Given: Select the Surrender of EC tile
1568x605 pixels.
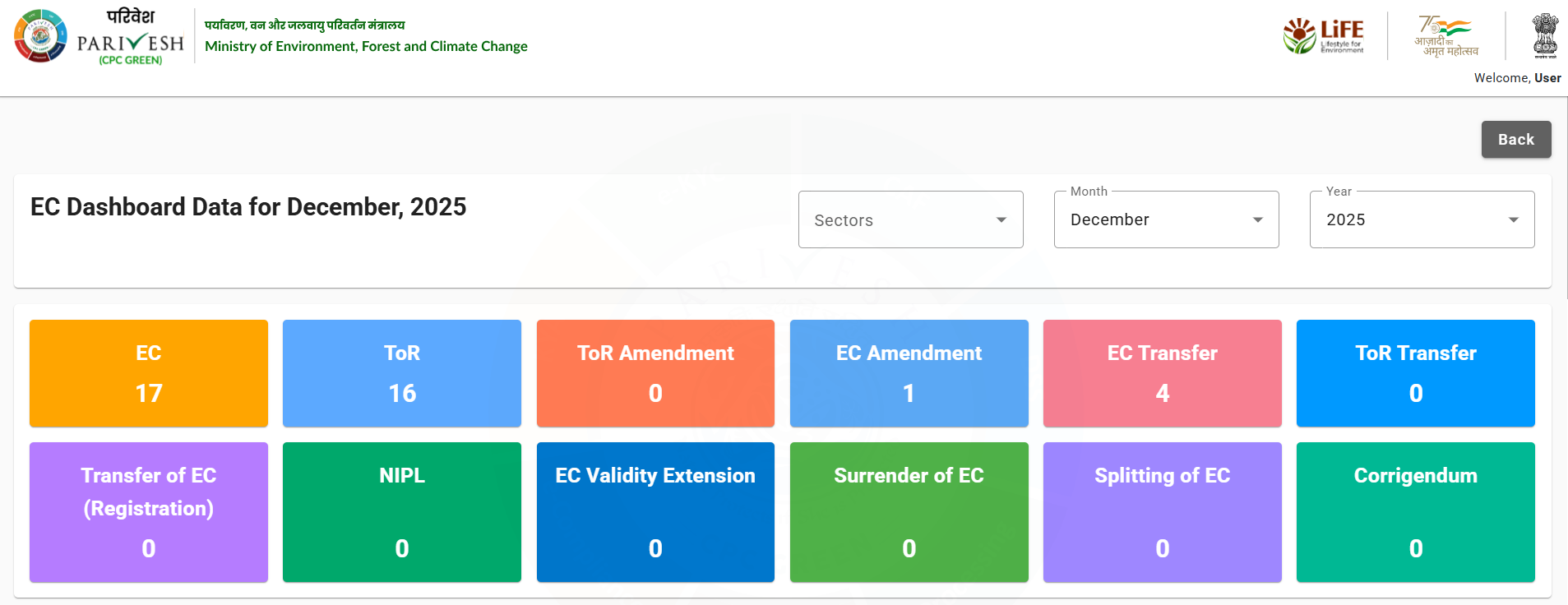Looking at the screenshot, I should (909, 511).
